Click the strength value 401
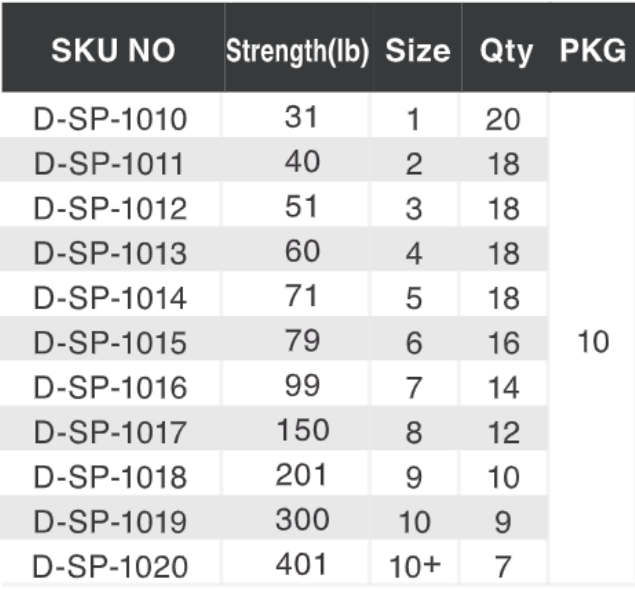 point(300,564)
